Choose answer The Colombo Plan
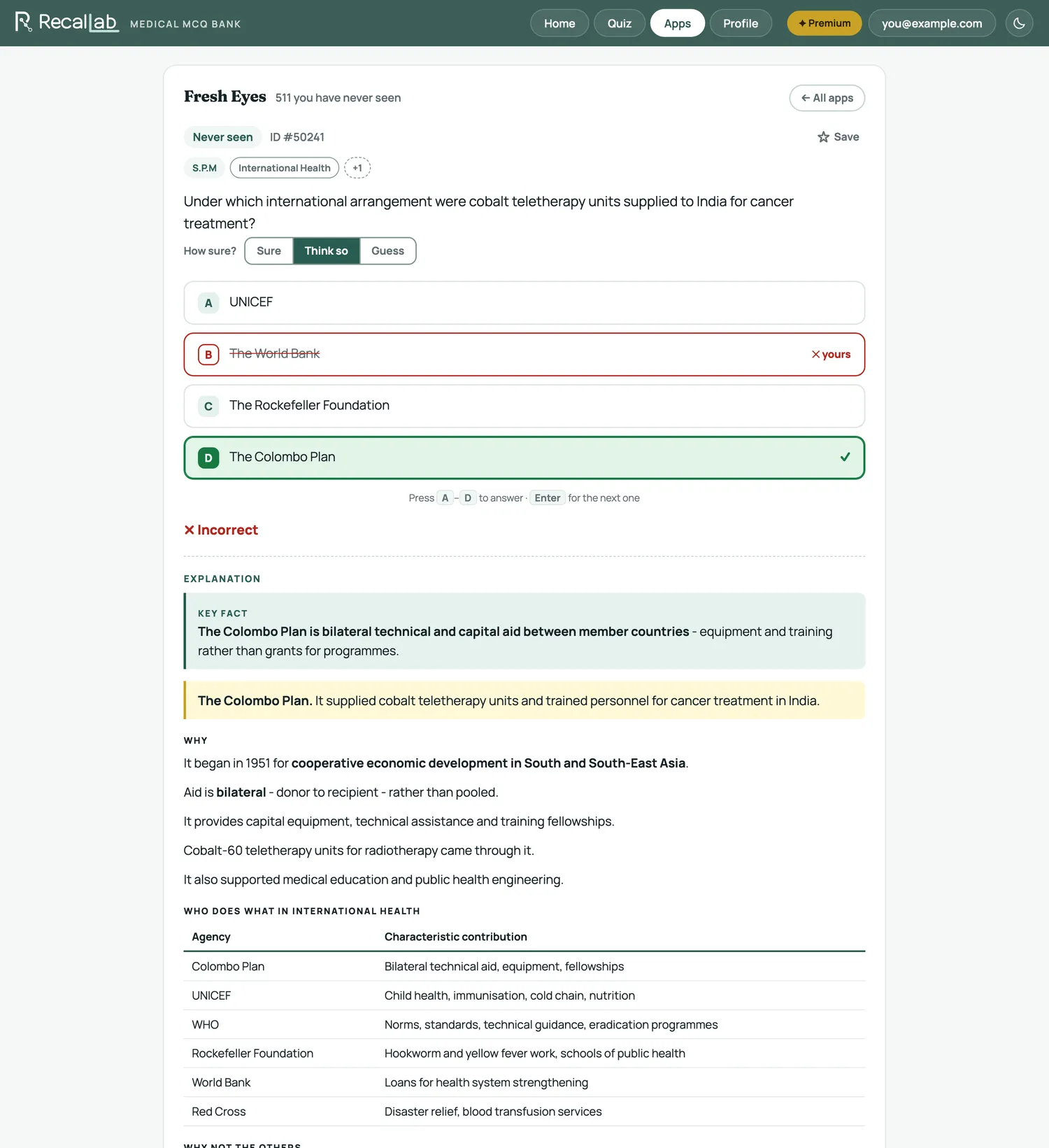Image resolution: width=1049 pixels, height=1148 pixels. [524, 458]
